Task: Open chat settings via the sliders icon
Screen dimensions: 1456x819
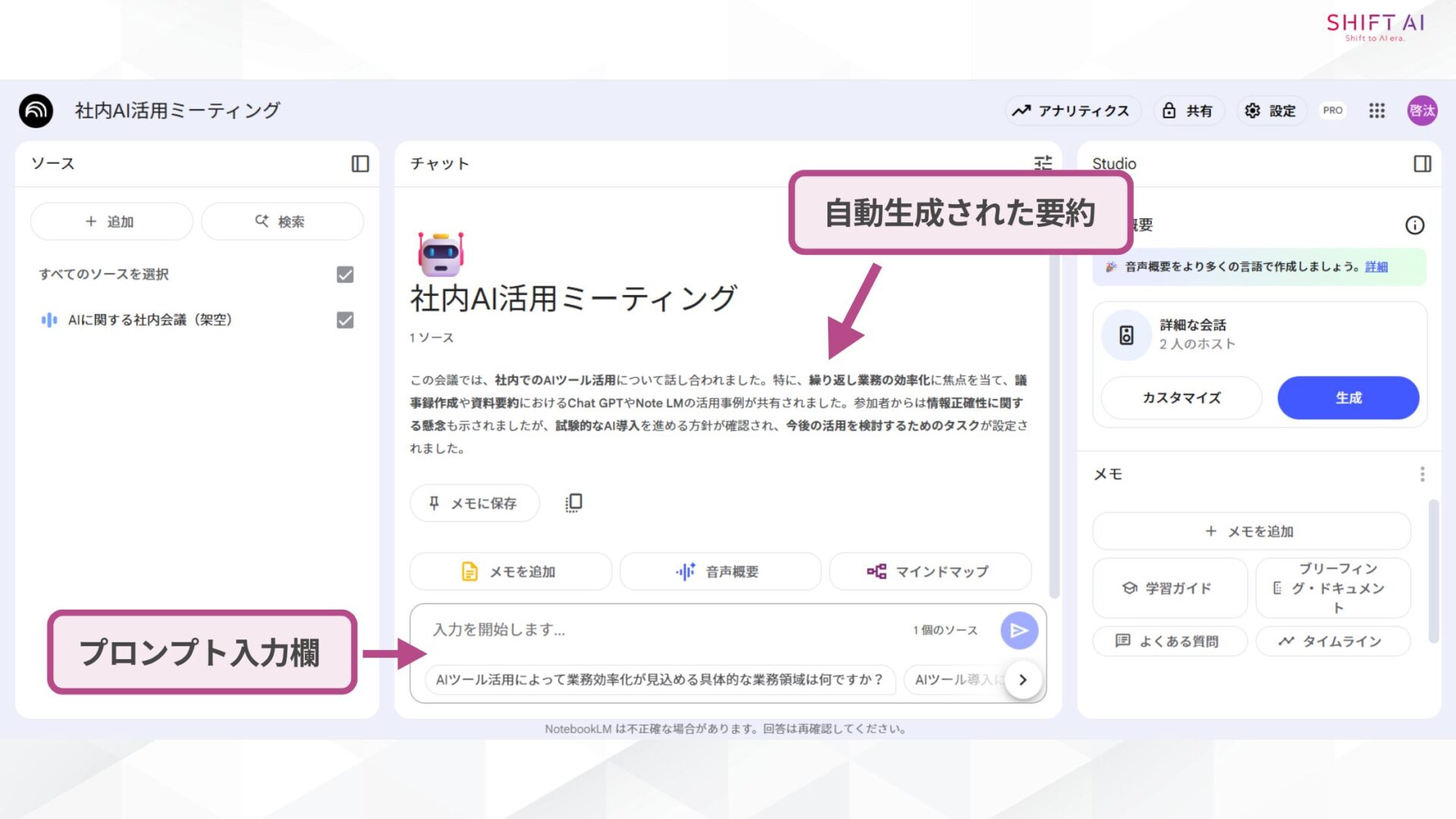Action: click(1043, 164)
